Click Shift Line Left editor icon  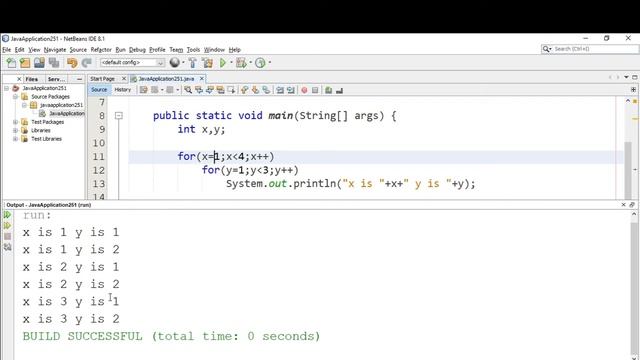point(280,90)
